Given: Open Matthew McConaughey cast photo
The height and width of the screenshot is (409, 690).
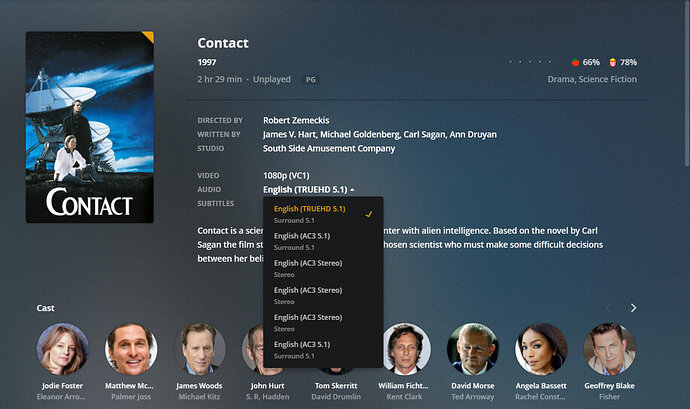Looking at the screenshot, I should [x=131, y=349].
